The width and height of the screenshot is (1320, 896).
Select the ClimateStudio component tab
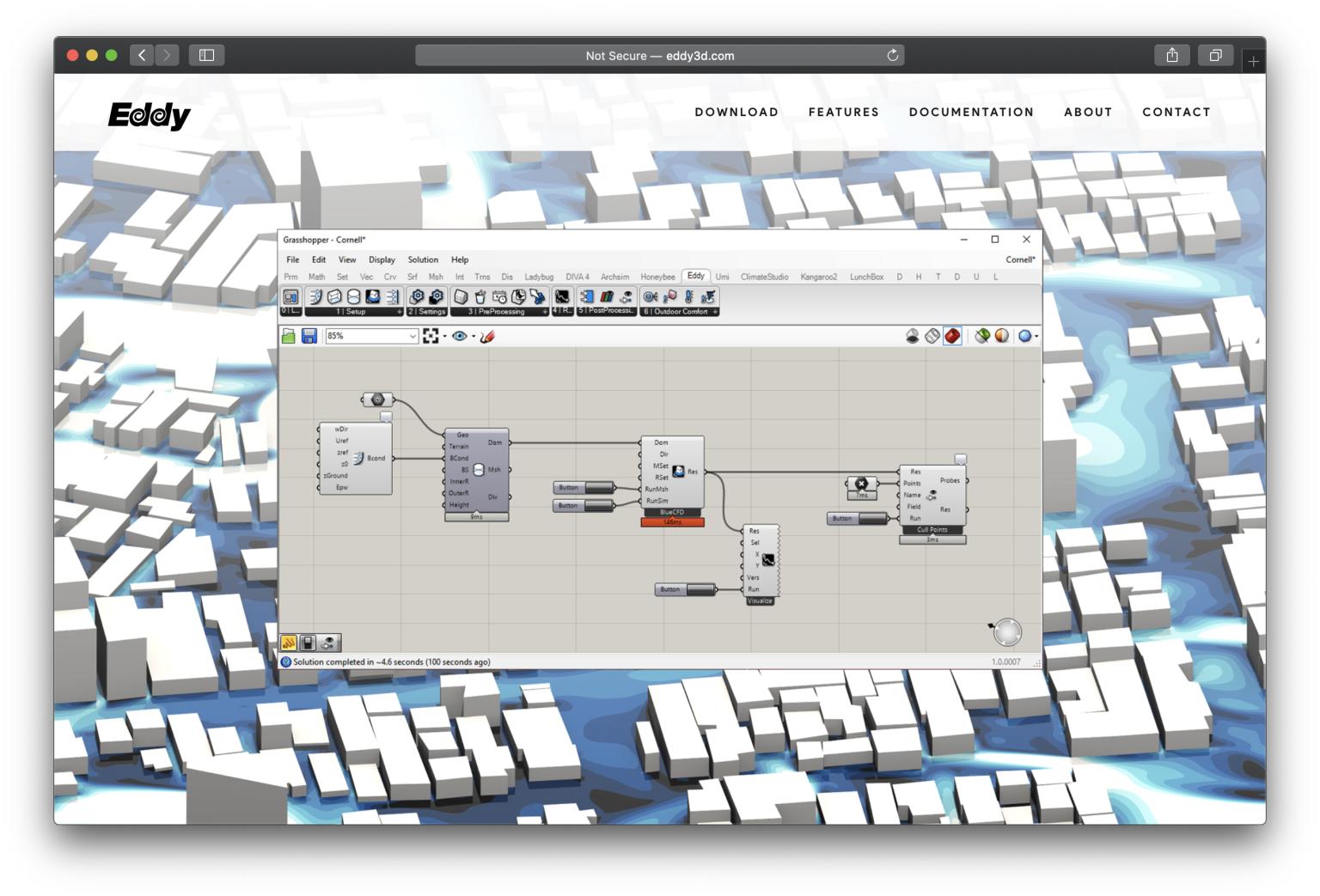(x=764, y=277)
